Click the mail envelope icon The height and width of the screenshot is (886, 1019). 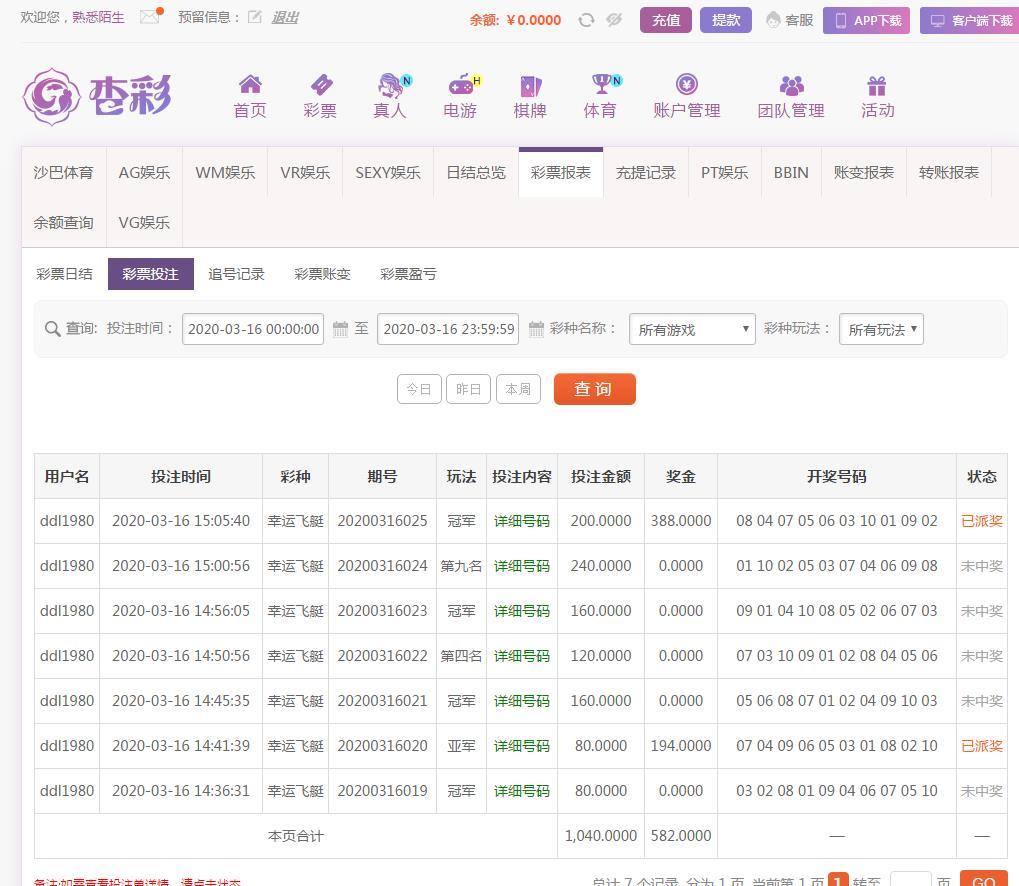pos(150,17)
